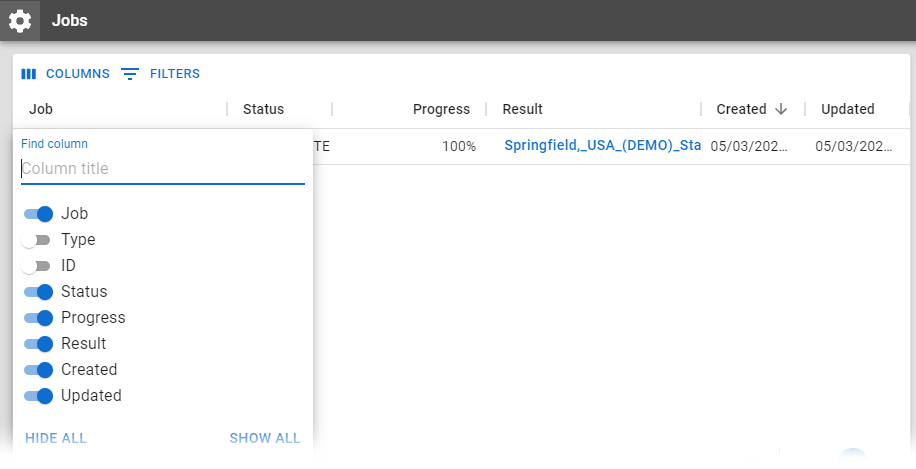Screen dimensions: 916x469
Task: Click the Created sort descending arrow
Action: pyautogui.click(x=781, y=109)
